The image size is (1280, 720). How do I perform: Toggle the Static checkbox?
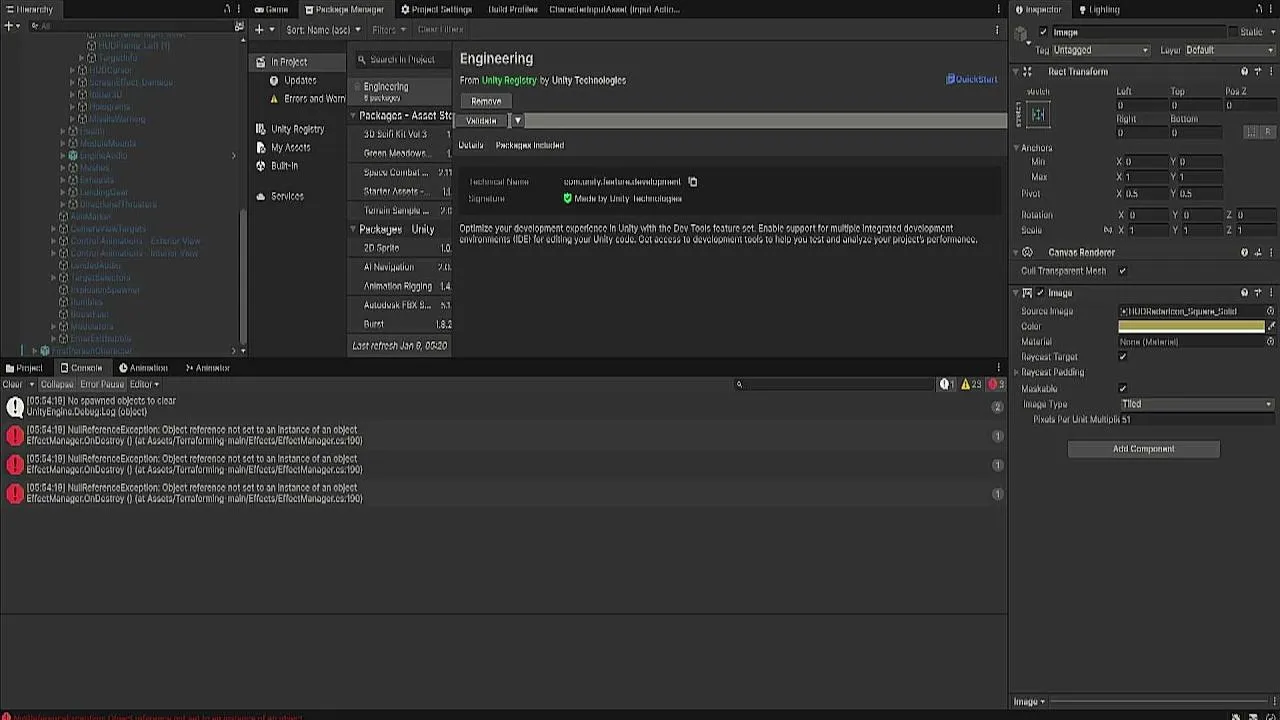(1232, 32)
